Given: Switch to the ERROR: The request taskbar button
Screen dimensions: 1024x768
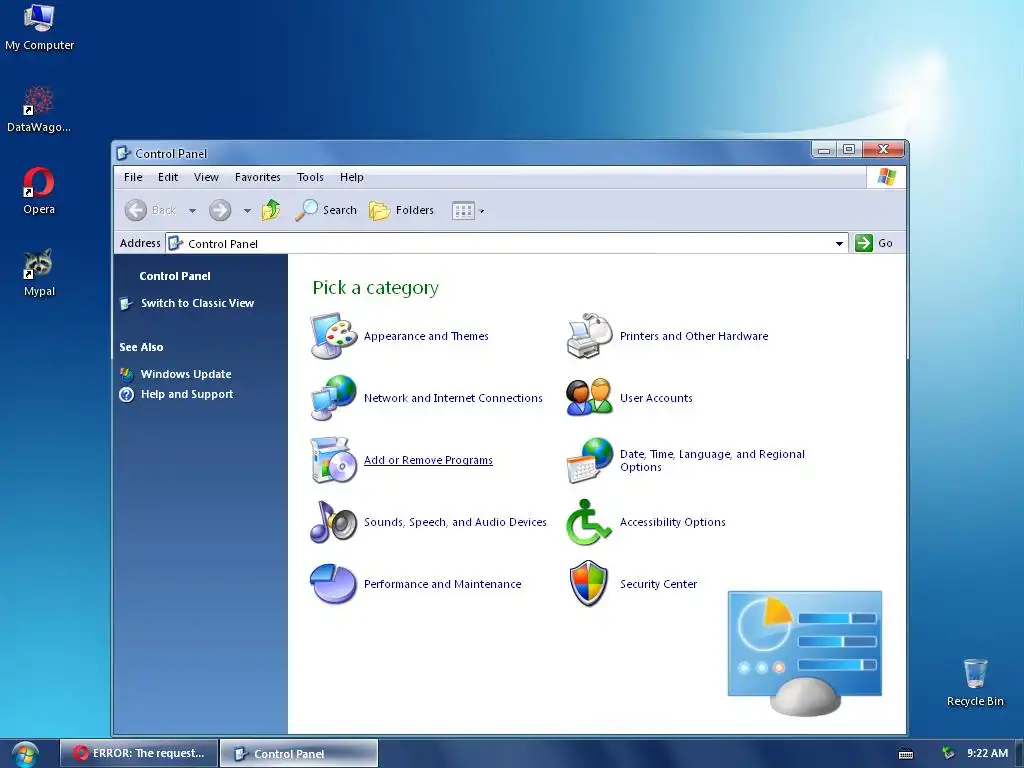Looking at the screenshot, I should pos(138,753).
